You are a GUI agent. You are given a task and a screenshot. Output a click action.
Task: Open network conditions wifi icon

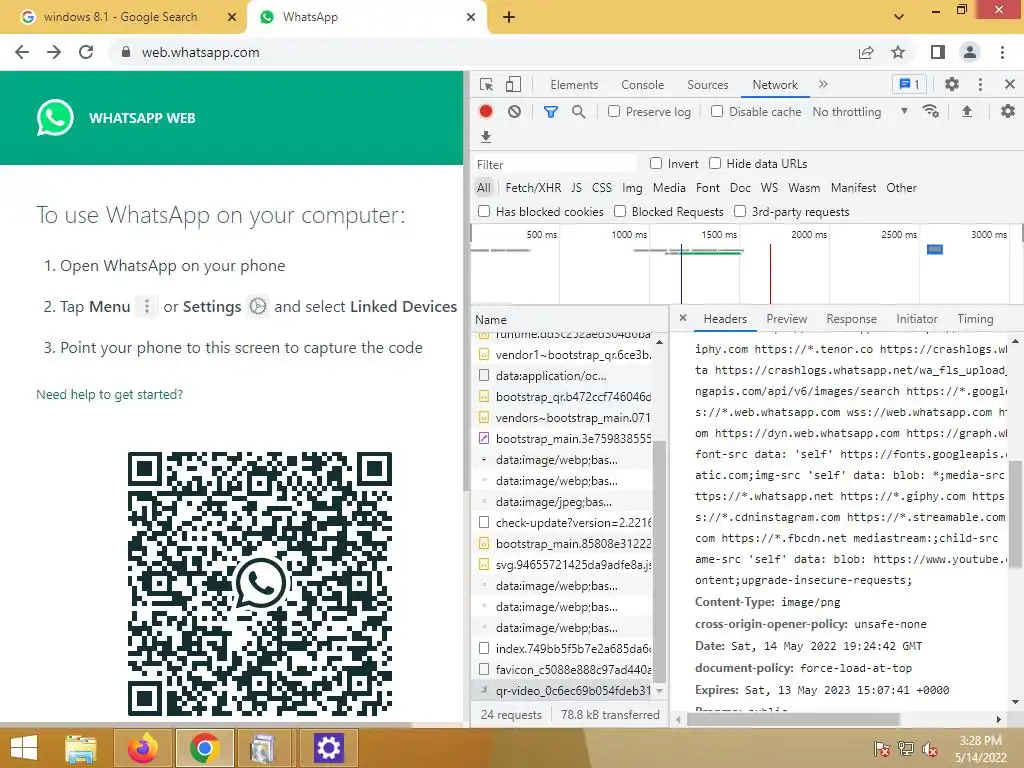tap(931, 112)
